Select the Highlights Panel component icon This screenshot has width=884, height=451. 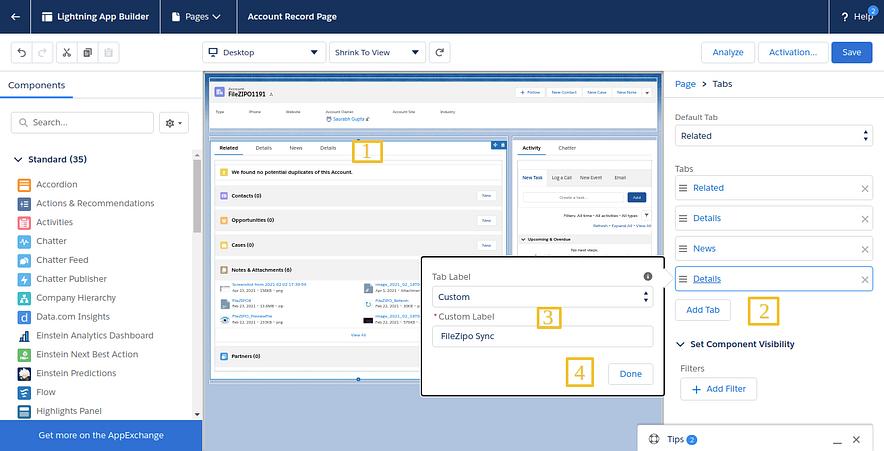click(24, 412)
